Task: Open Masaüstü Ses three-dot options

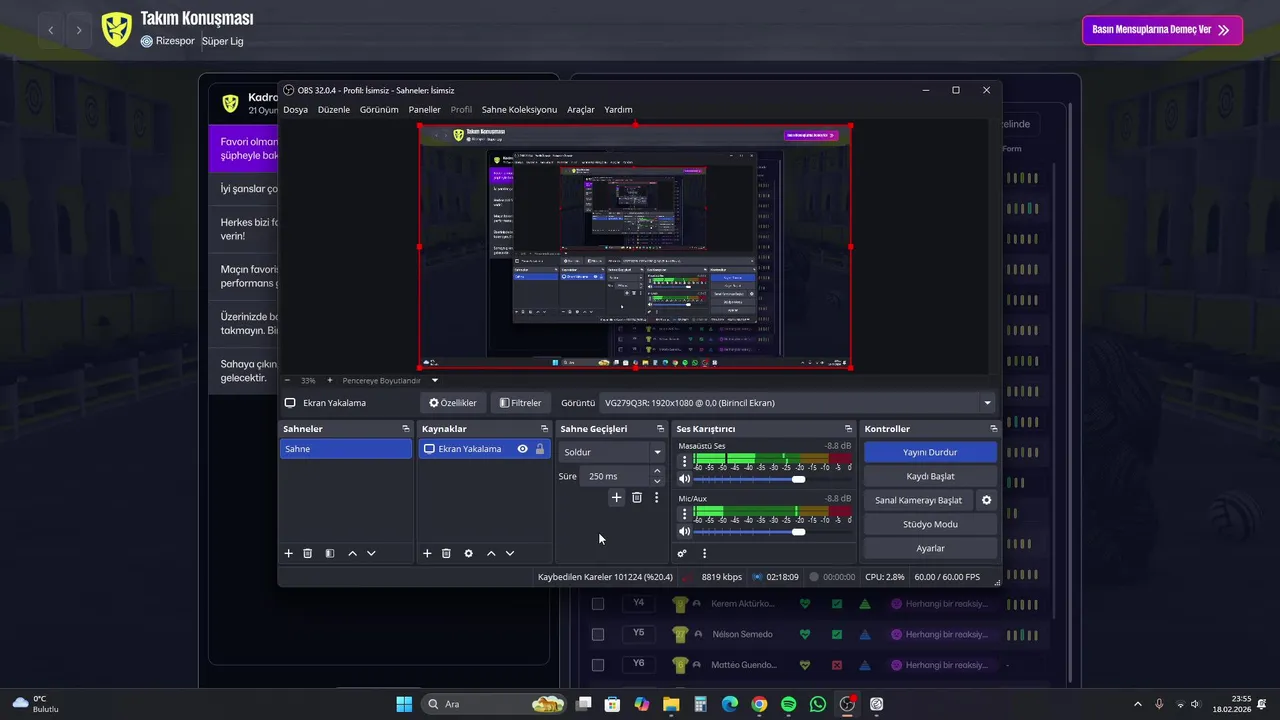Action: point(685,461)
